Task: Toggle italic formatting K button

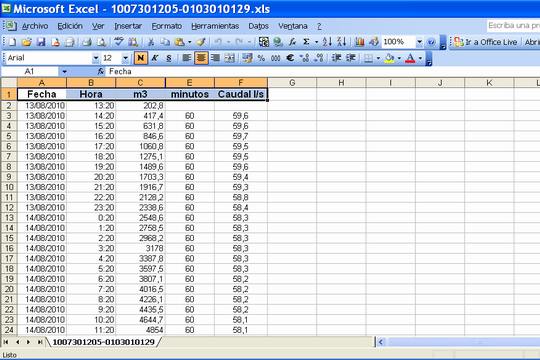Action: (155, 58)
